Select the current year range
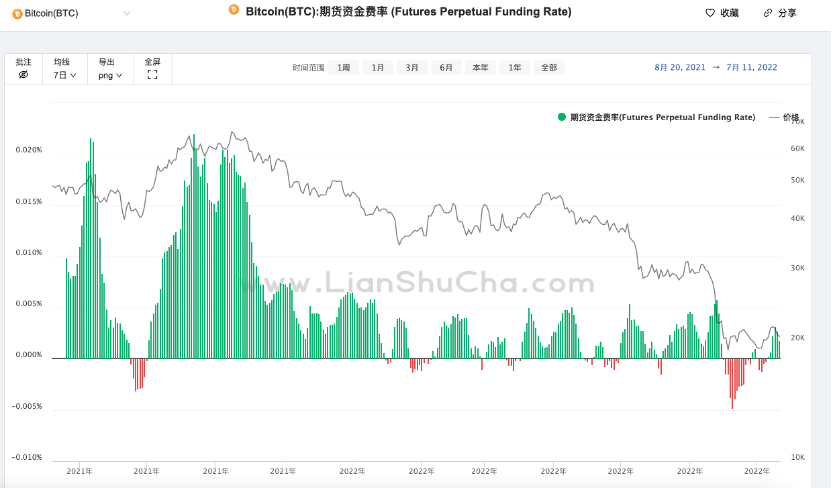832x488 pixels. click(x=480, y=68)
